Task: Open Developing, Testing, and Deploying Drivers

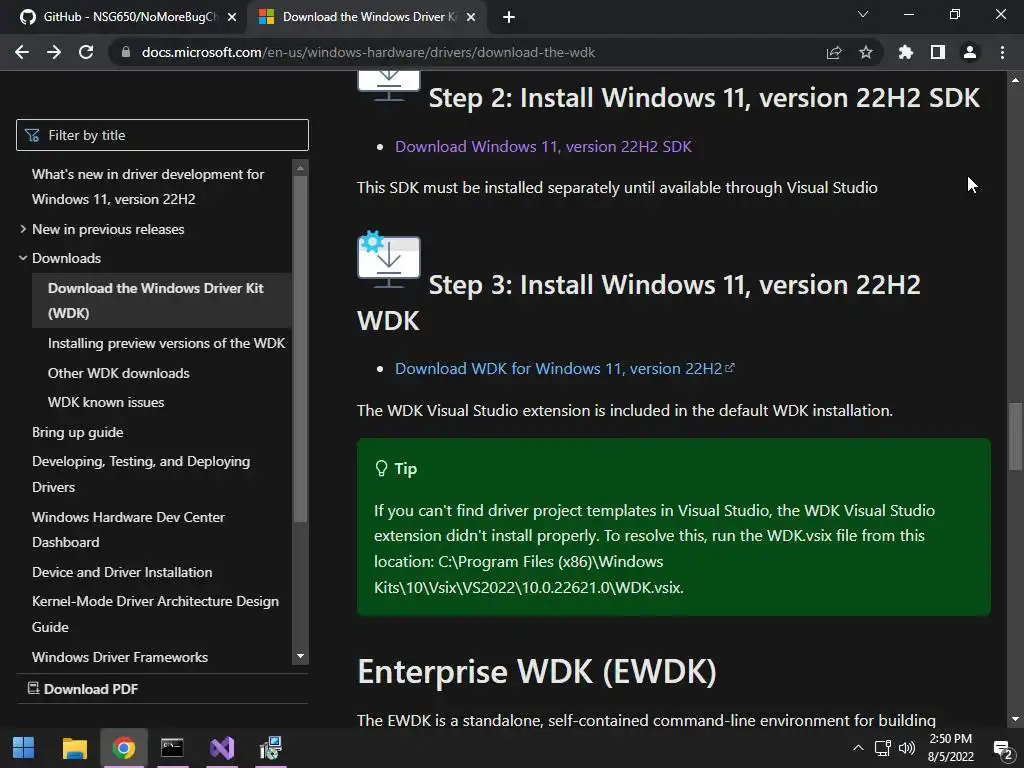Action: [x=141, y=474]
